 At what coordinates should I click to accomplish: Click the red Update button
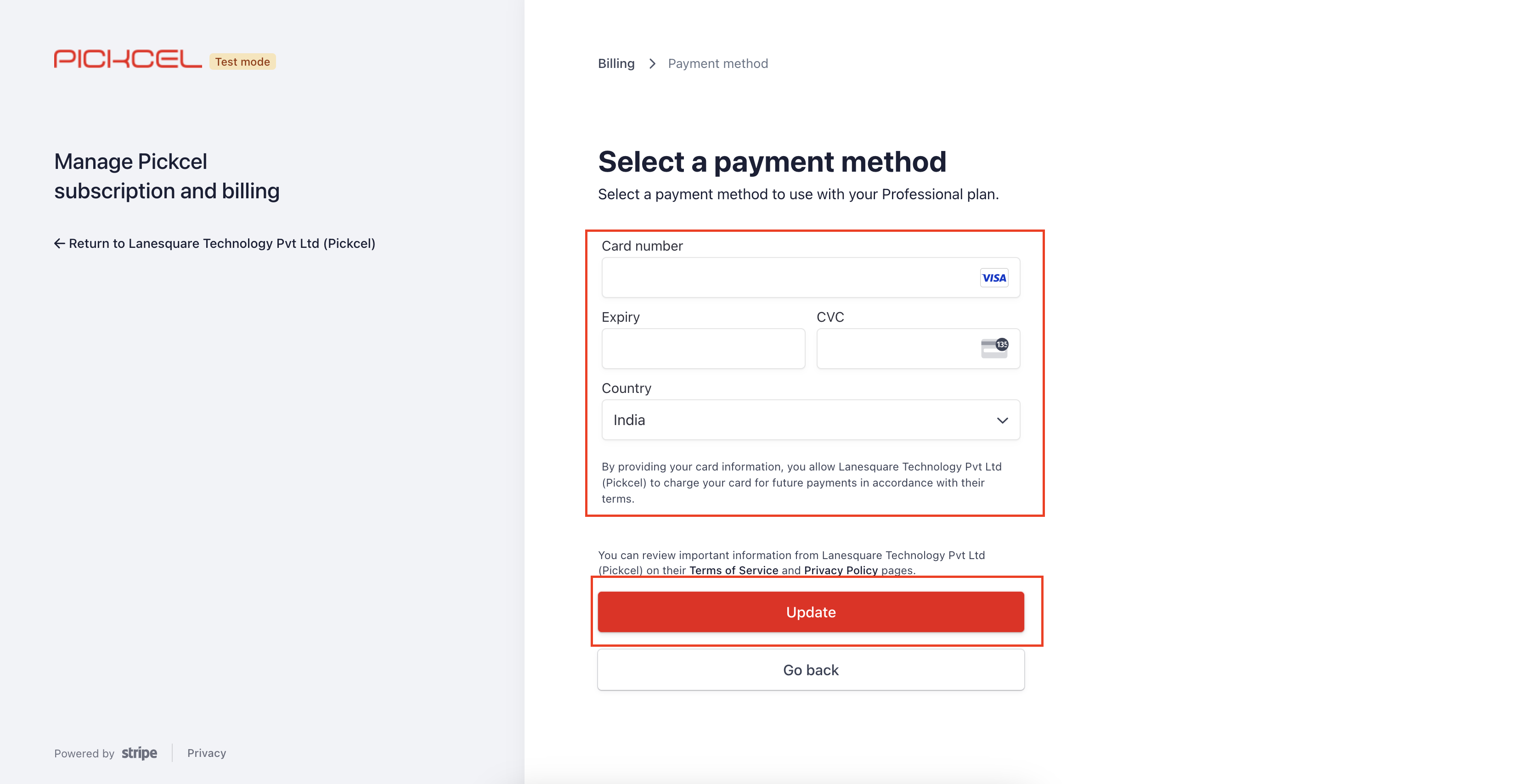click(810, 612)
